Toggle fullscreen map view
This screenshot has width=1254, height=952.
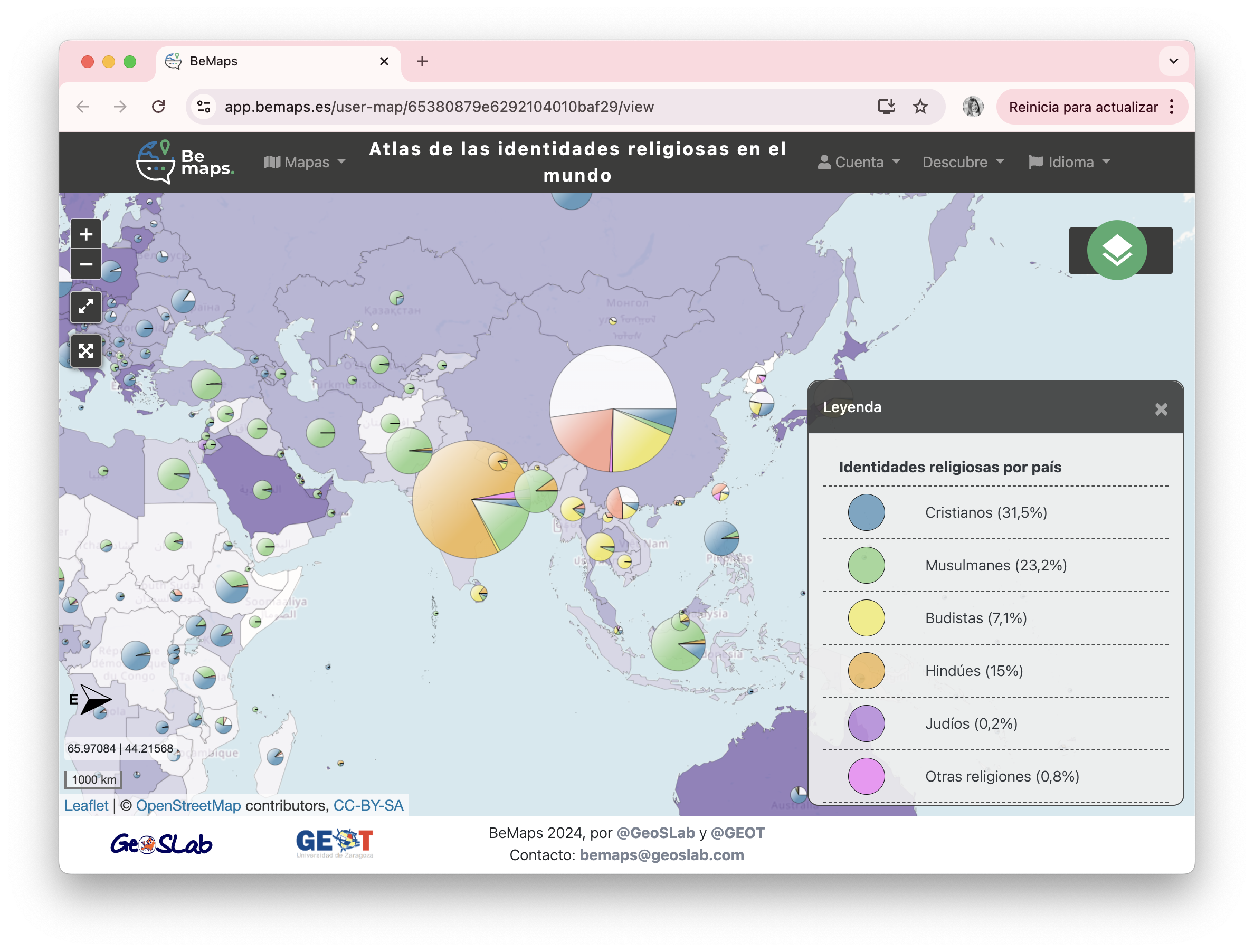pyautogui.click(x=85, y=307)
